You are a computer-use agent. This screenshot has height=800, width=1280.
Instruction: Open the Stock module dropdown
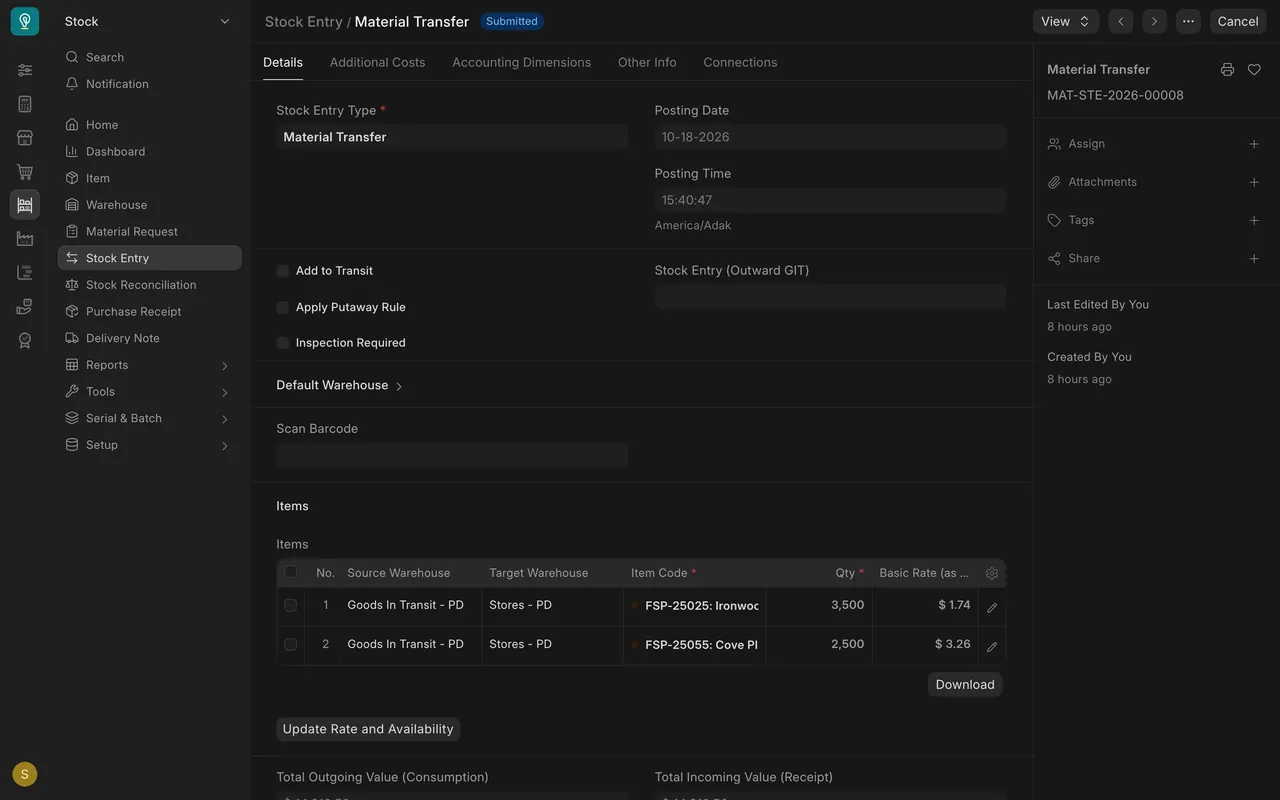tap(148, 21)
